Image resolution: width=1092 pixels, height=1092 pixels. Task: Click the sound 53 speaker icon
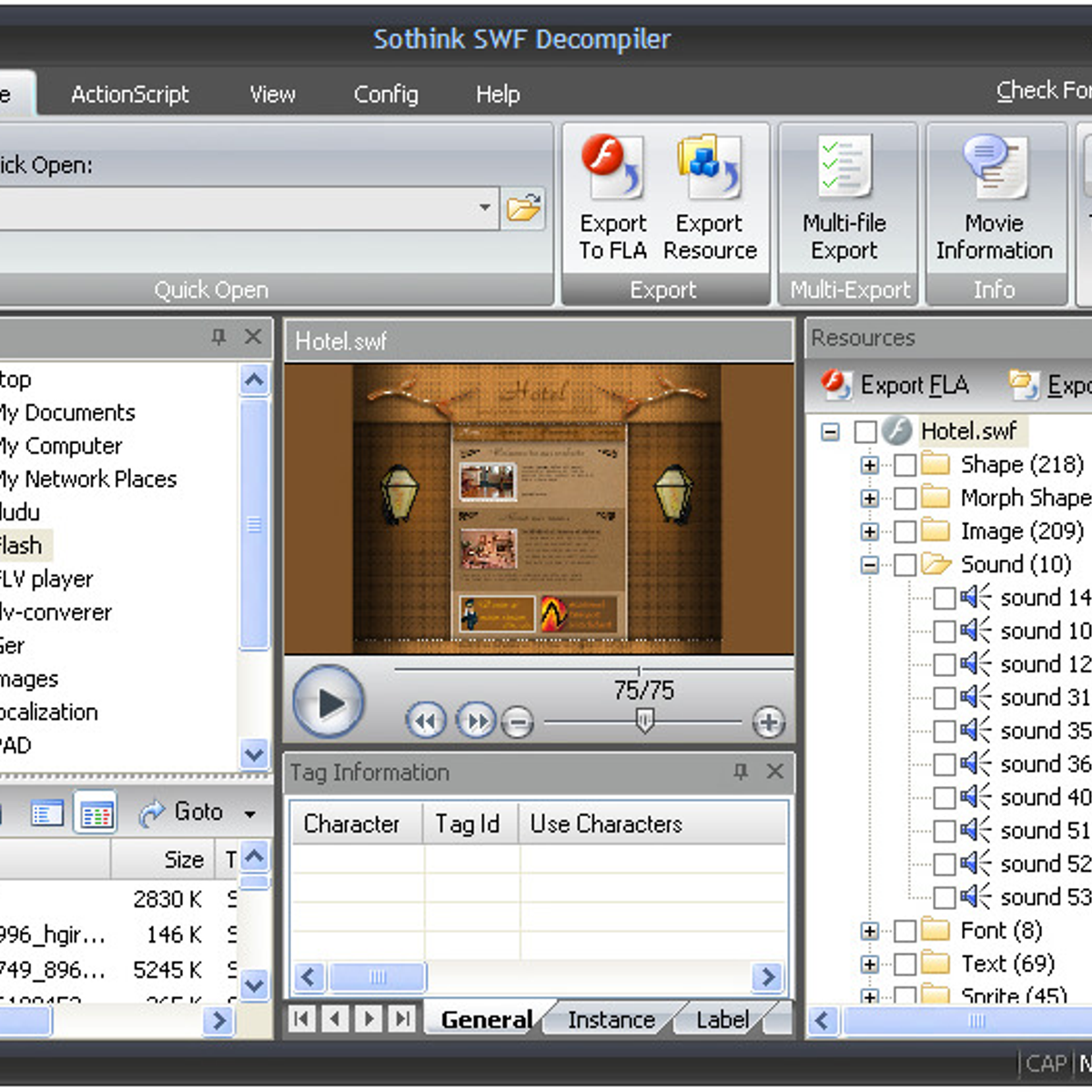pos(975,896)
